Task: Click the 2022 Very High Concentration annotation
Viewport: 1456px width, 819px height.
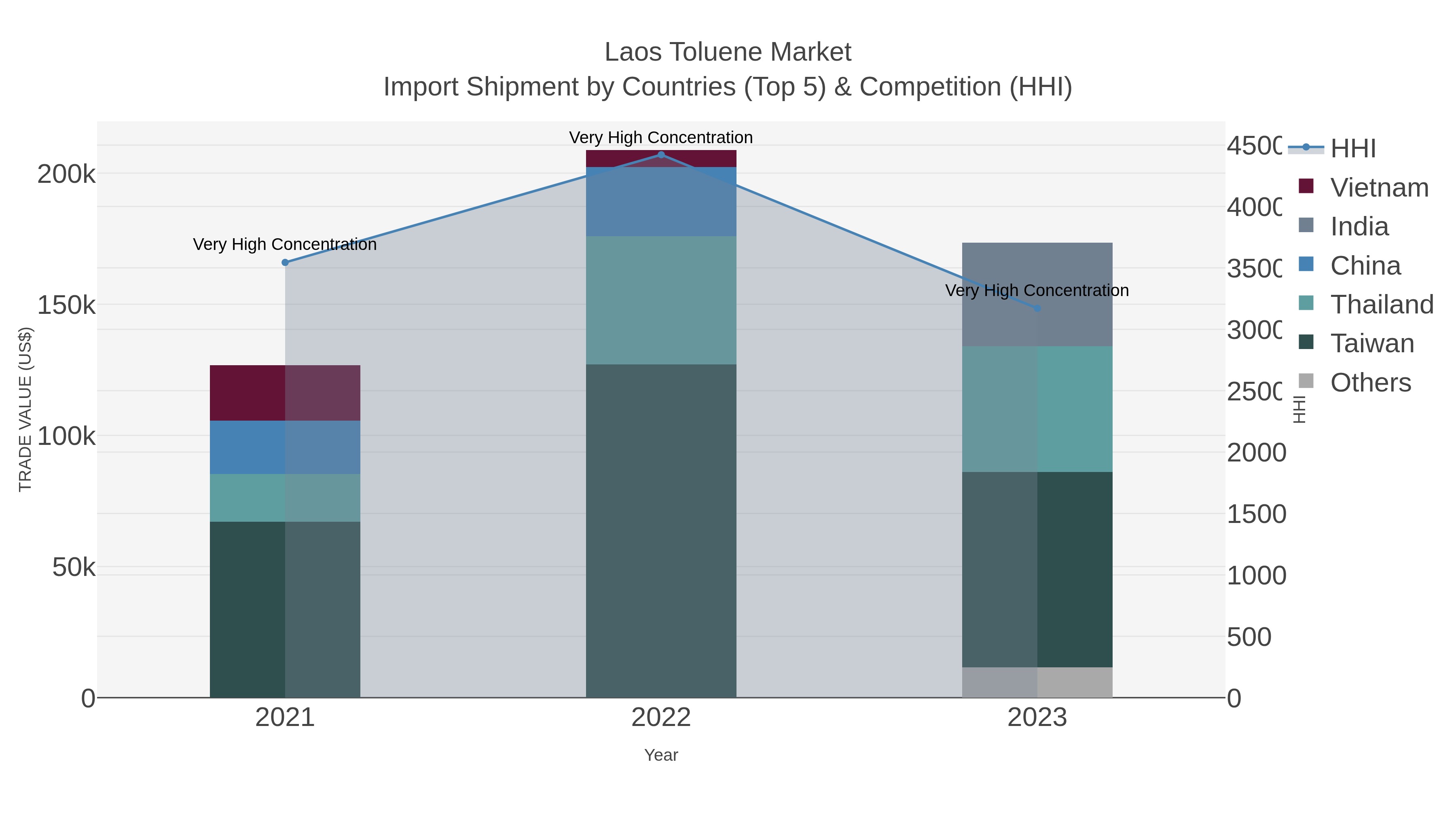Action: pyautogui.click(x=661, y=138)
